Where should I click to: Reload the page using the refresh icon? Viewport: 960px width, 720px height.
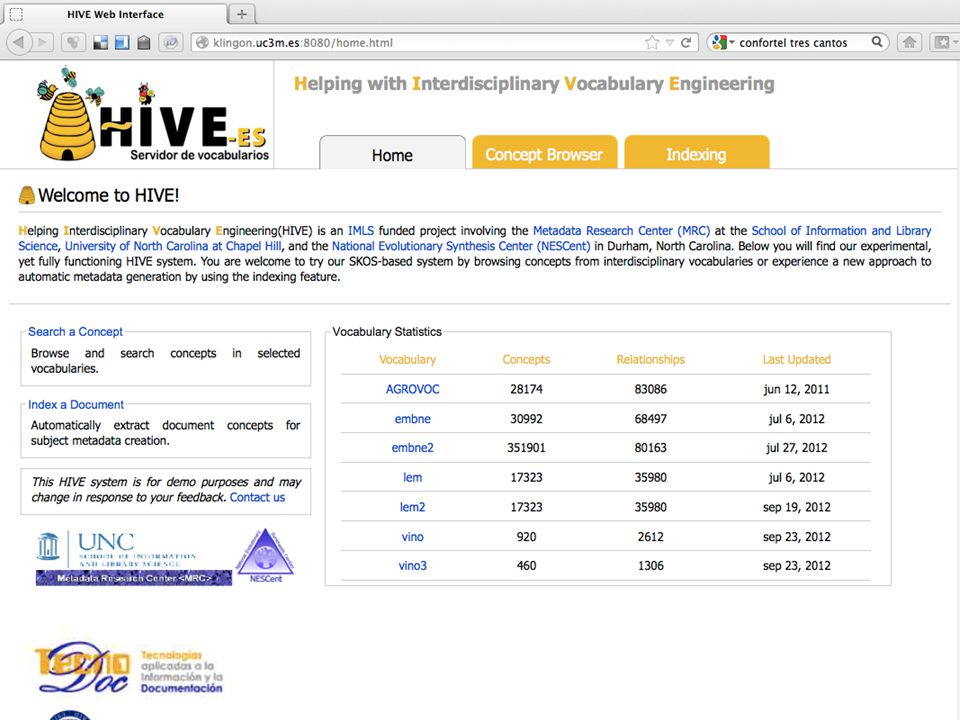(x=686, y=42)
